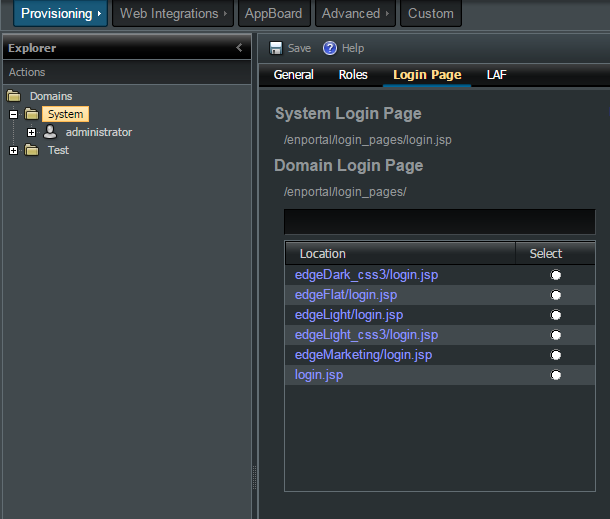The height and width of the screenshot is (519, 610).
Task: Click the domain login page input field
Action: (x=440, y=222)
